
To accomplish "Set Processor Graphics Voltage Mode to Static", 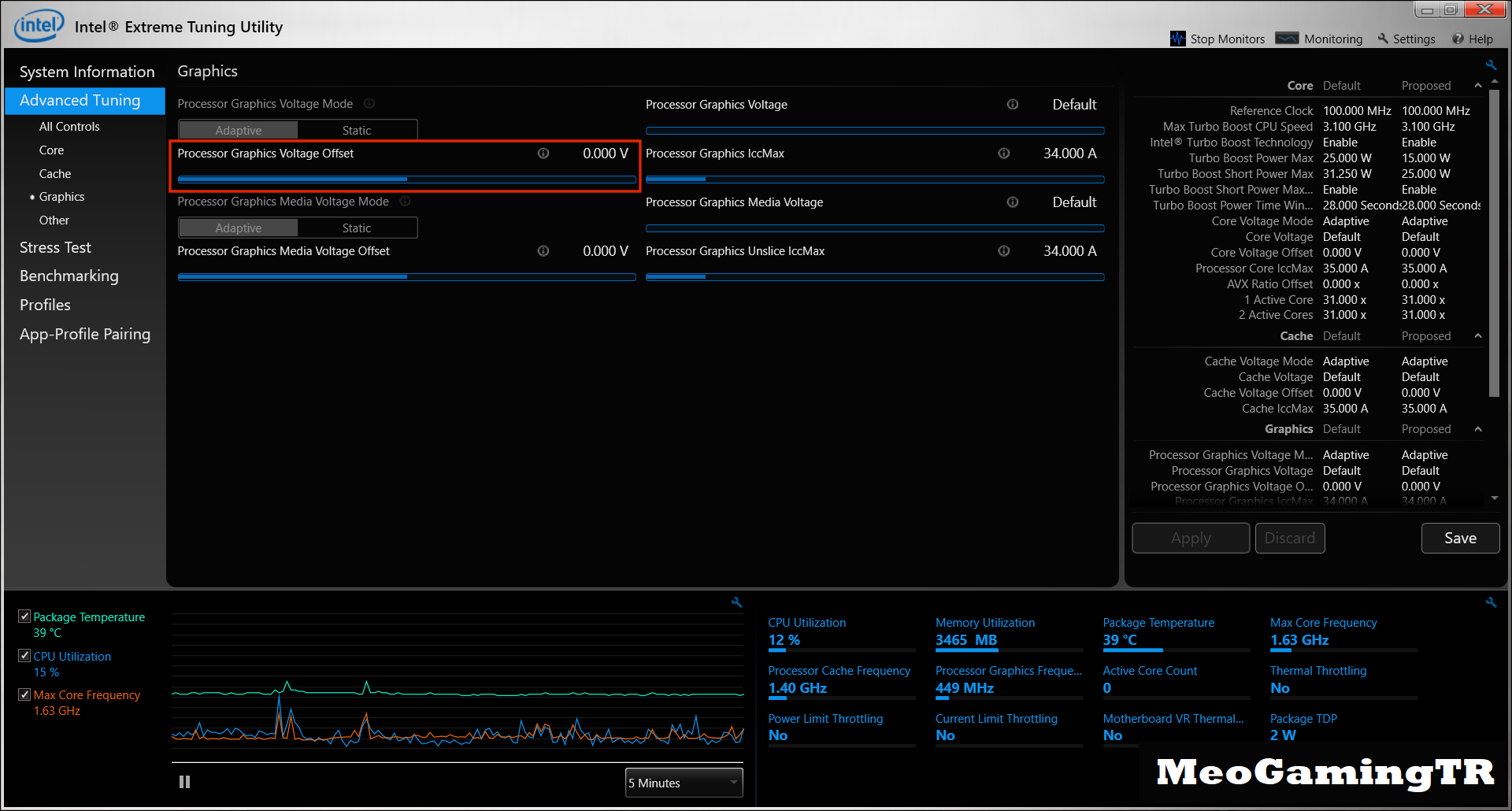I will pos(357,130).
